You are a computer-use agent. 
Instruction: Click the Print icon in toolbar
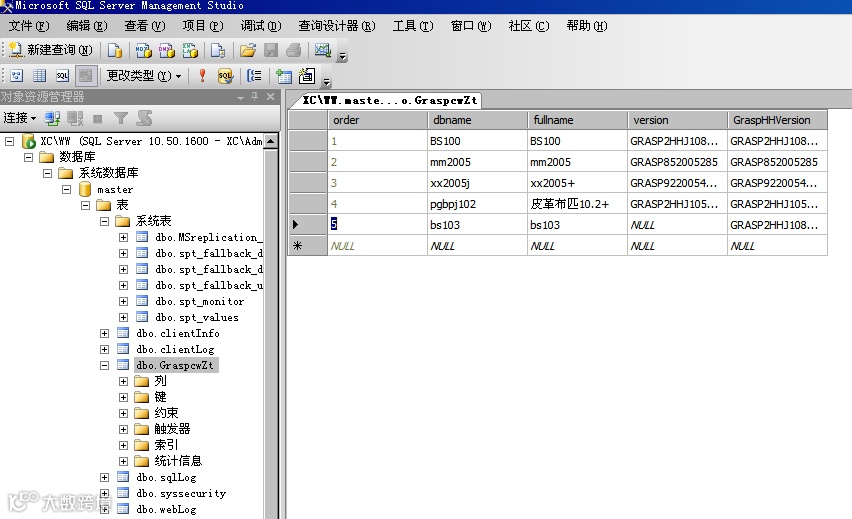click(x=293, y=51)
